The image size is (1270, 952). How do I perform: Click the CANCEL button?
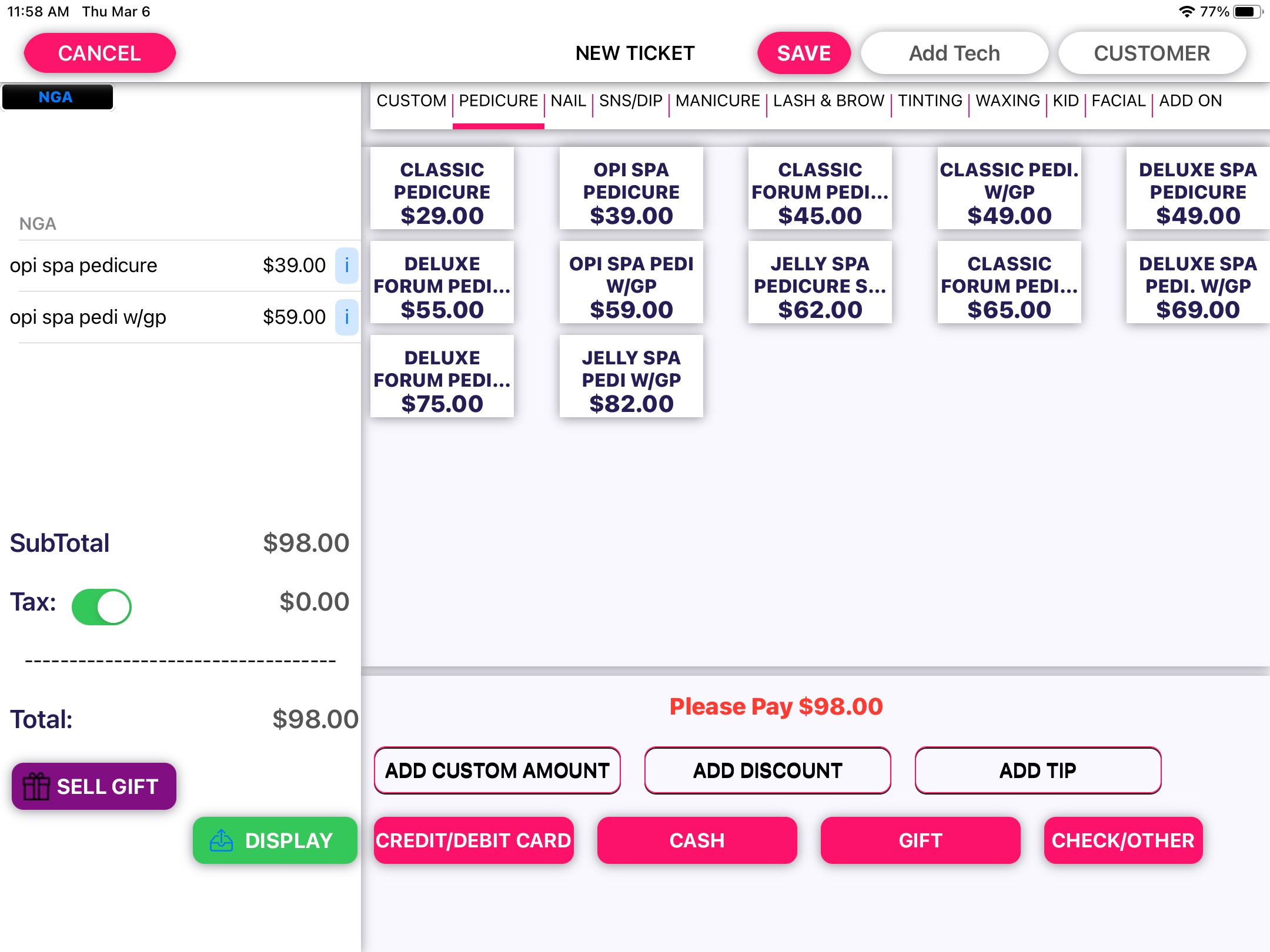click(99, 53)
